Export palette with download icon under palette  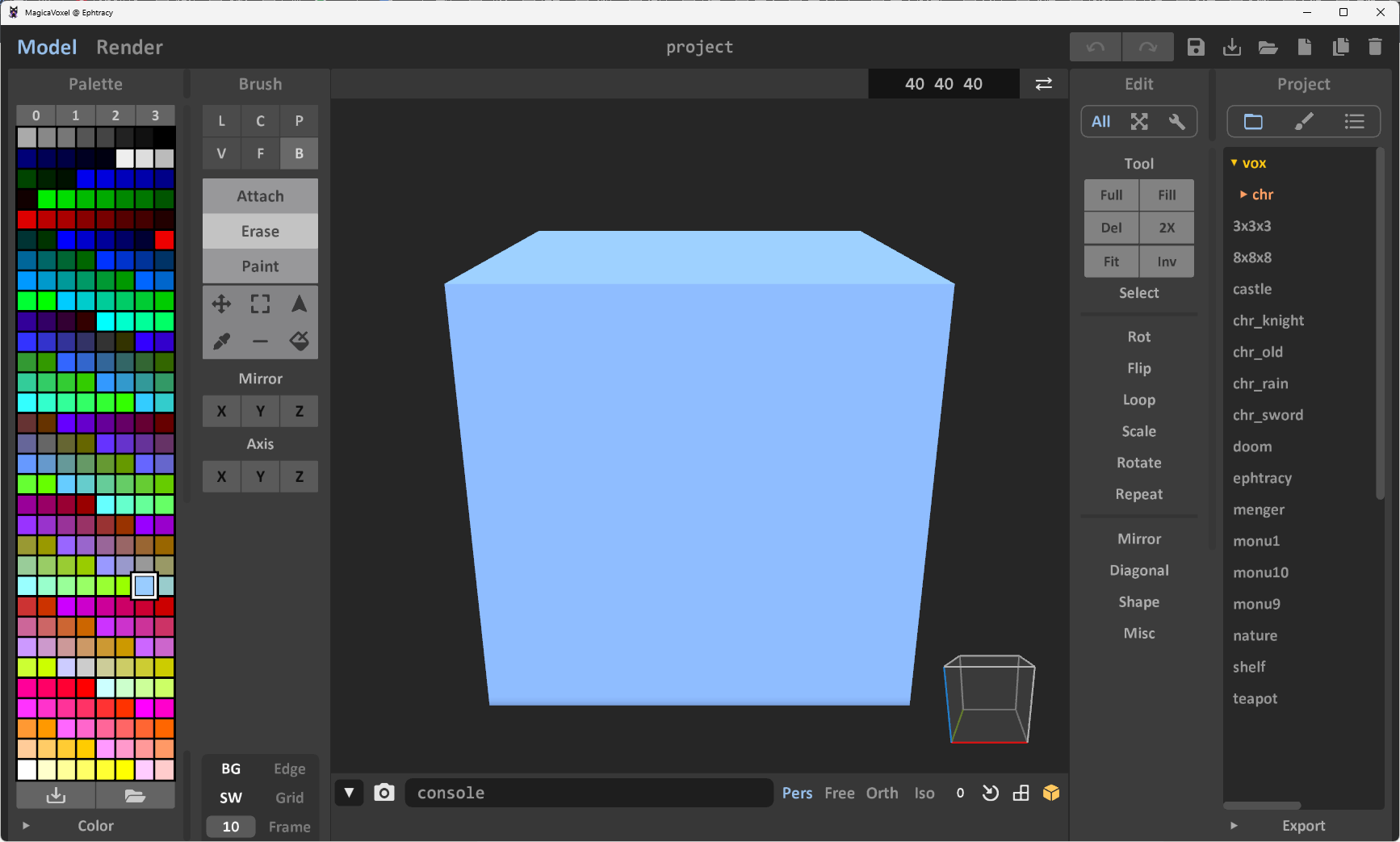(x=56, y=796)
